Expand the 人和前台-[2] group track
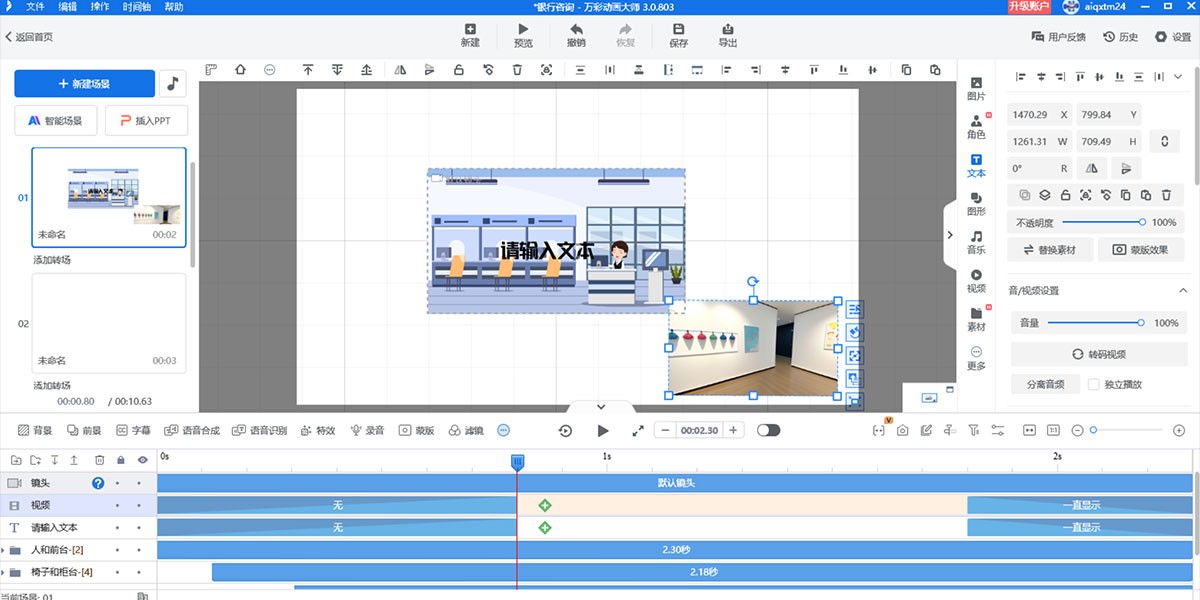 (4, 550)
